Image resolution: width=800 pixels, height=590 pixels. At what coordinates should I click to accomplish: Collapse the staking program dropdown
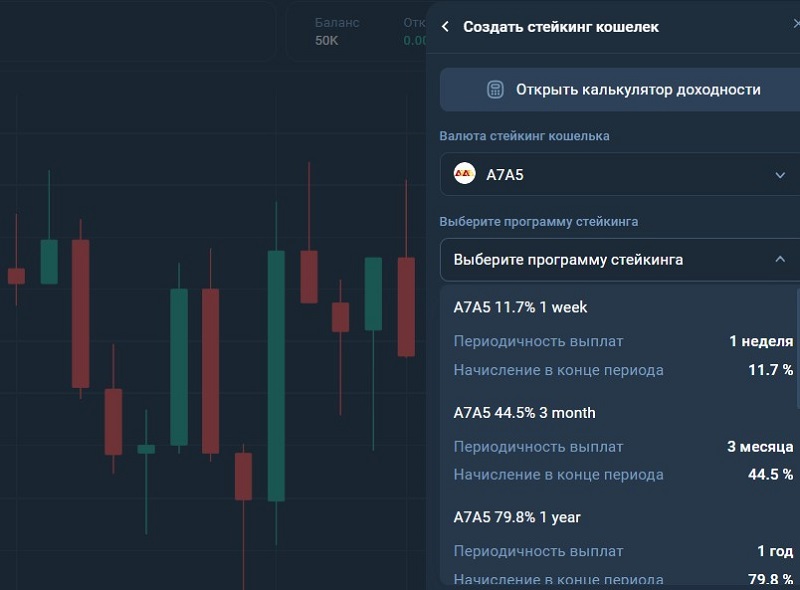(x=620, y=259)
